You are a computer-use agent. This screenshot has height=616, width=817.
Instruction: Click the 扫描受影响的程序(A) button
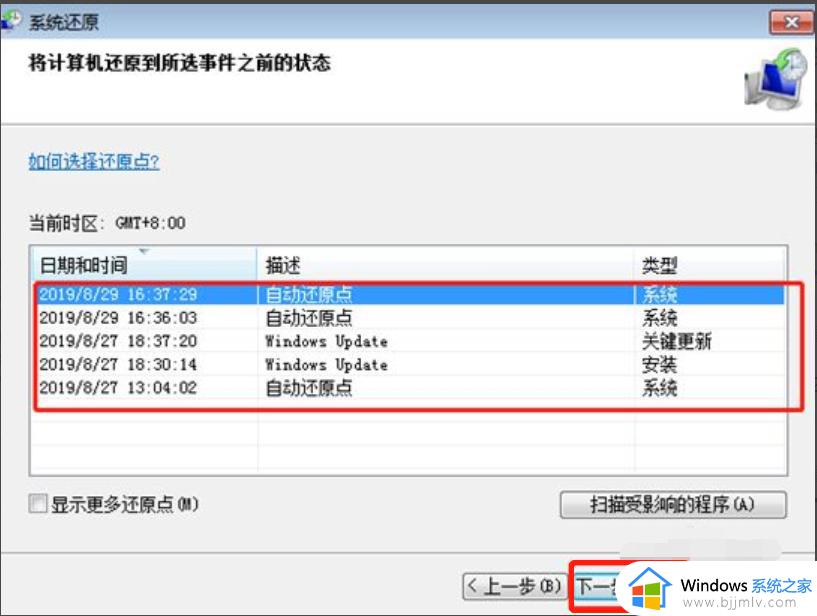click(673, 504)
